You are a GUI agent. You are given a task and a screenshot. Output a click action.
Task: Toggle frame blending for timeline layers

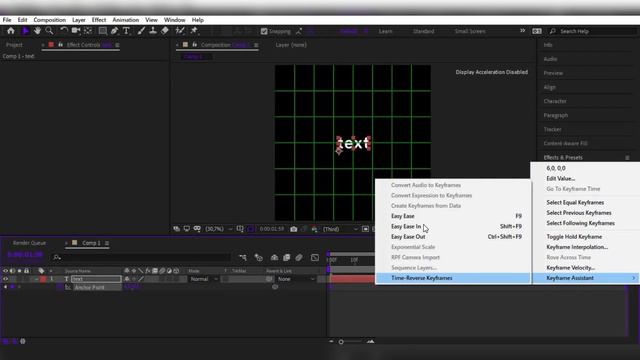tap(287, 258)
